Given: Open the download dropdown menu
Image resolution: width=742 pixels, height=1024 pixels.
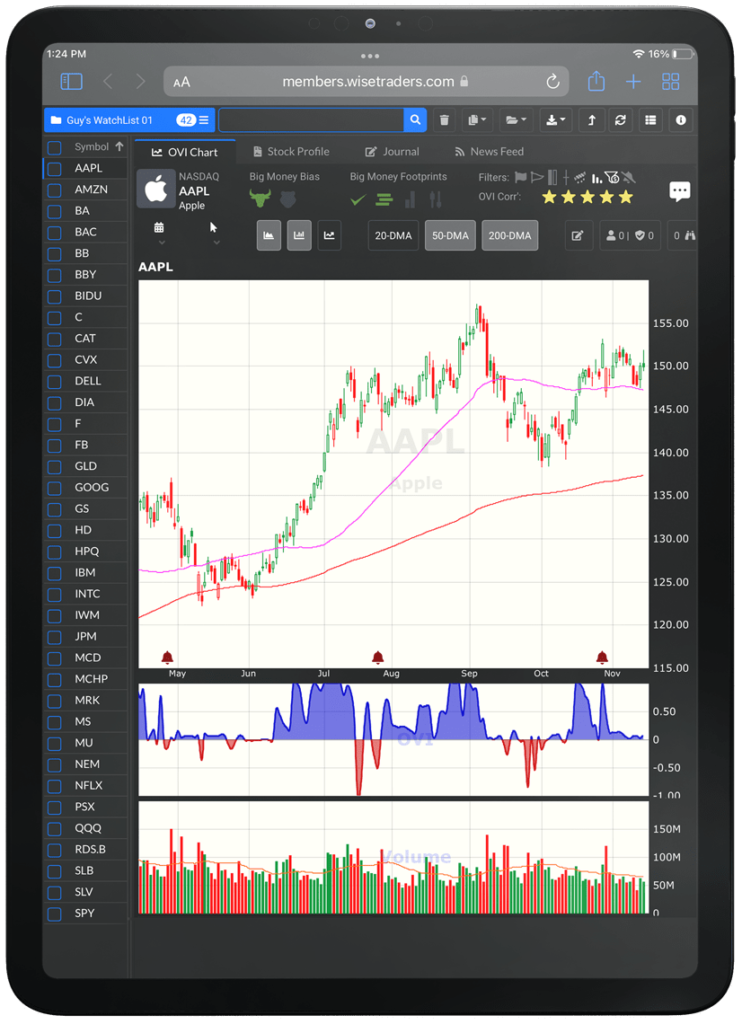Looking at the screenshot, I should click(556, 120).
